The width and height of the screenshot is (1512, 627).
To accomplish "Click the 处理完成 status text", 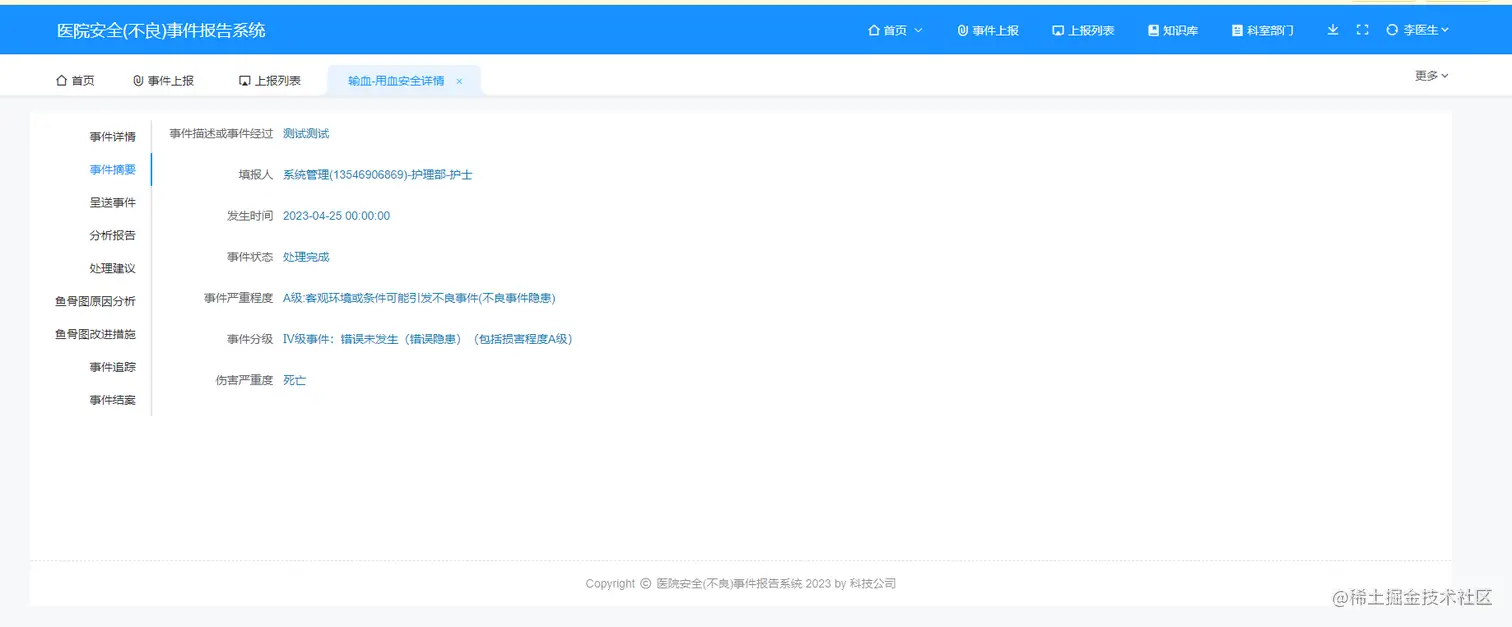I will 306,256.
